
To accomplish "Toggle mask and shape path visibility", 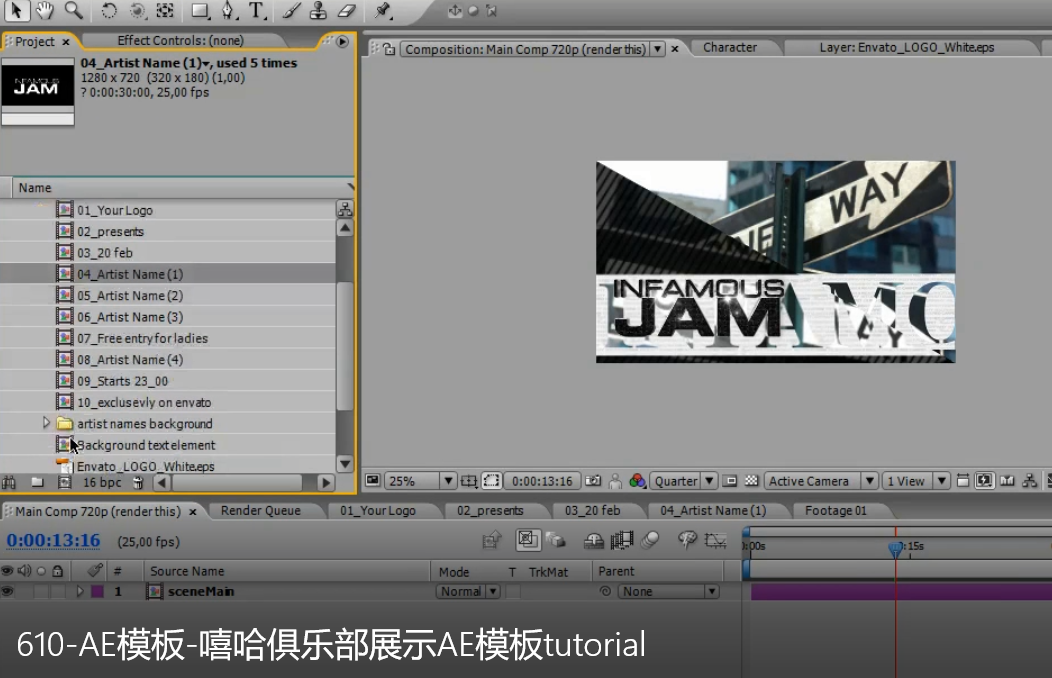I will (492, 481).
